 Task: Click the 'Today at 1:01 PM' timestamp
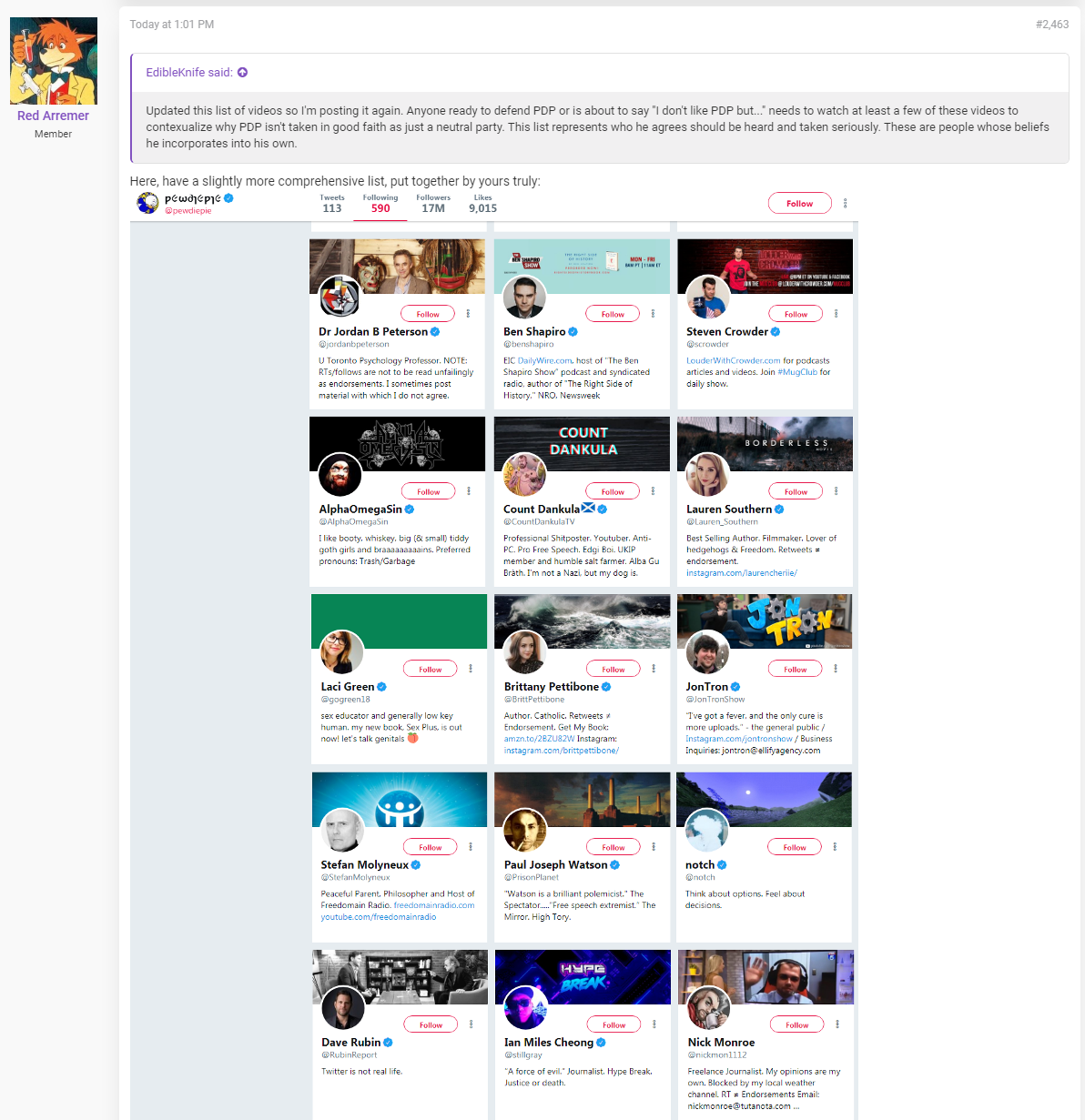pos(172,25)
